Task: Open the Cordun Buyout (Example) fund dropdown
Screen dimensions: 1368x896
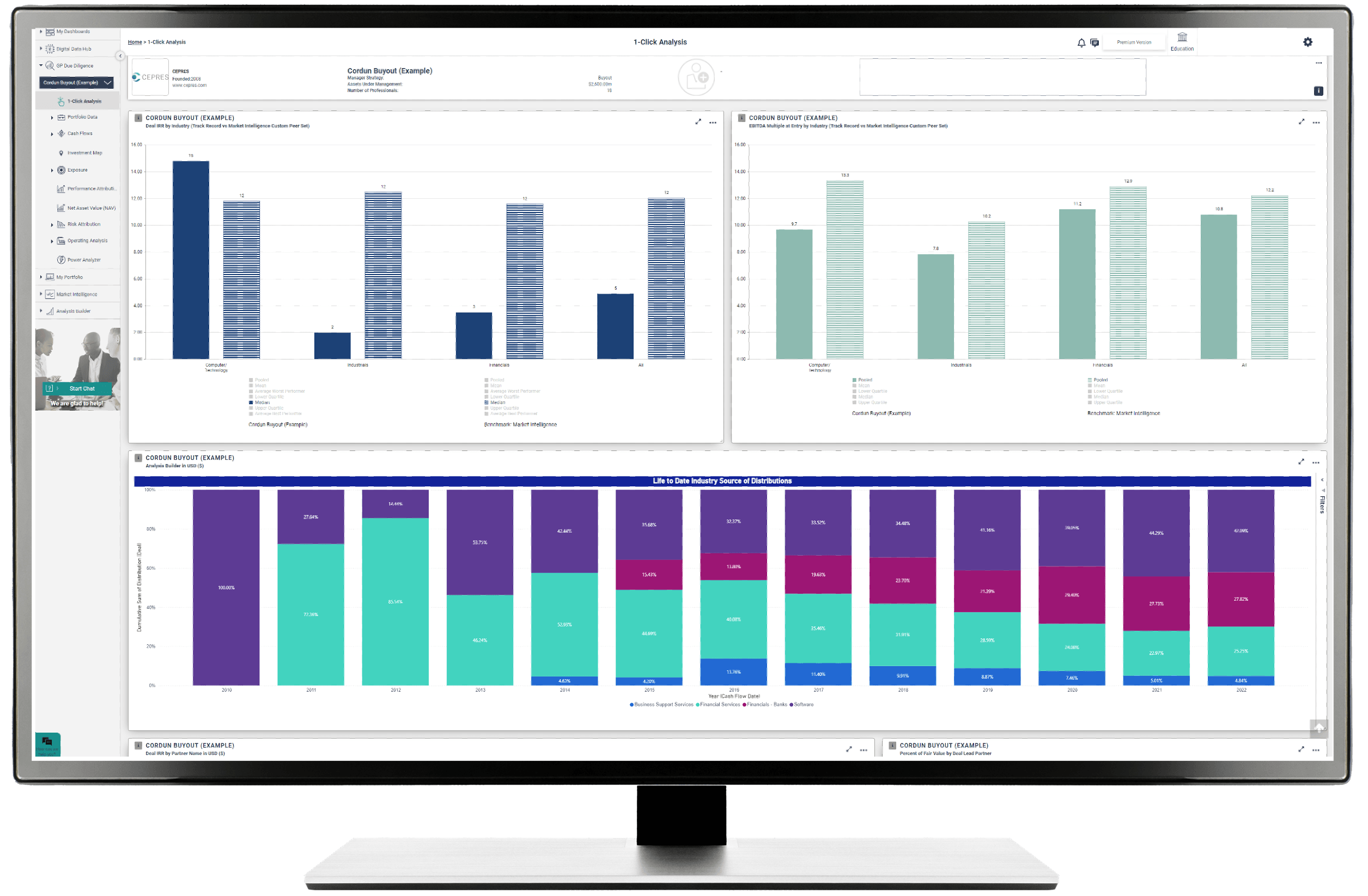Action: tap(76, 83)
